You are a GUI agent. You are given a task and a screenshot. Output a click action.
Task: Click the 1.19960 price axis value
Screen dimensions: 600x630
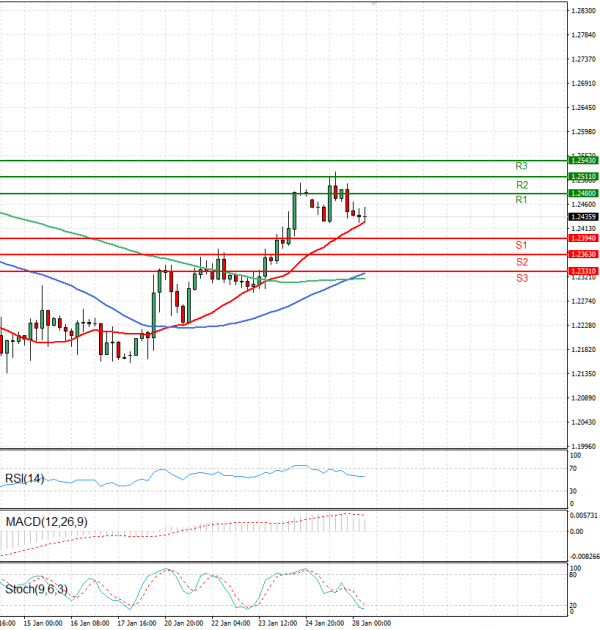[583, 446]
